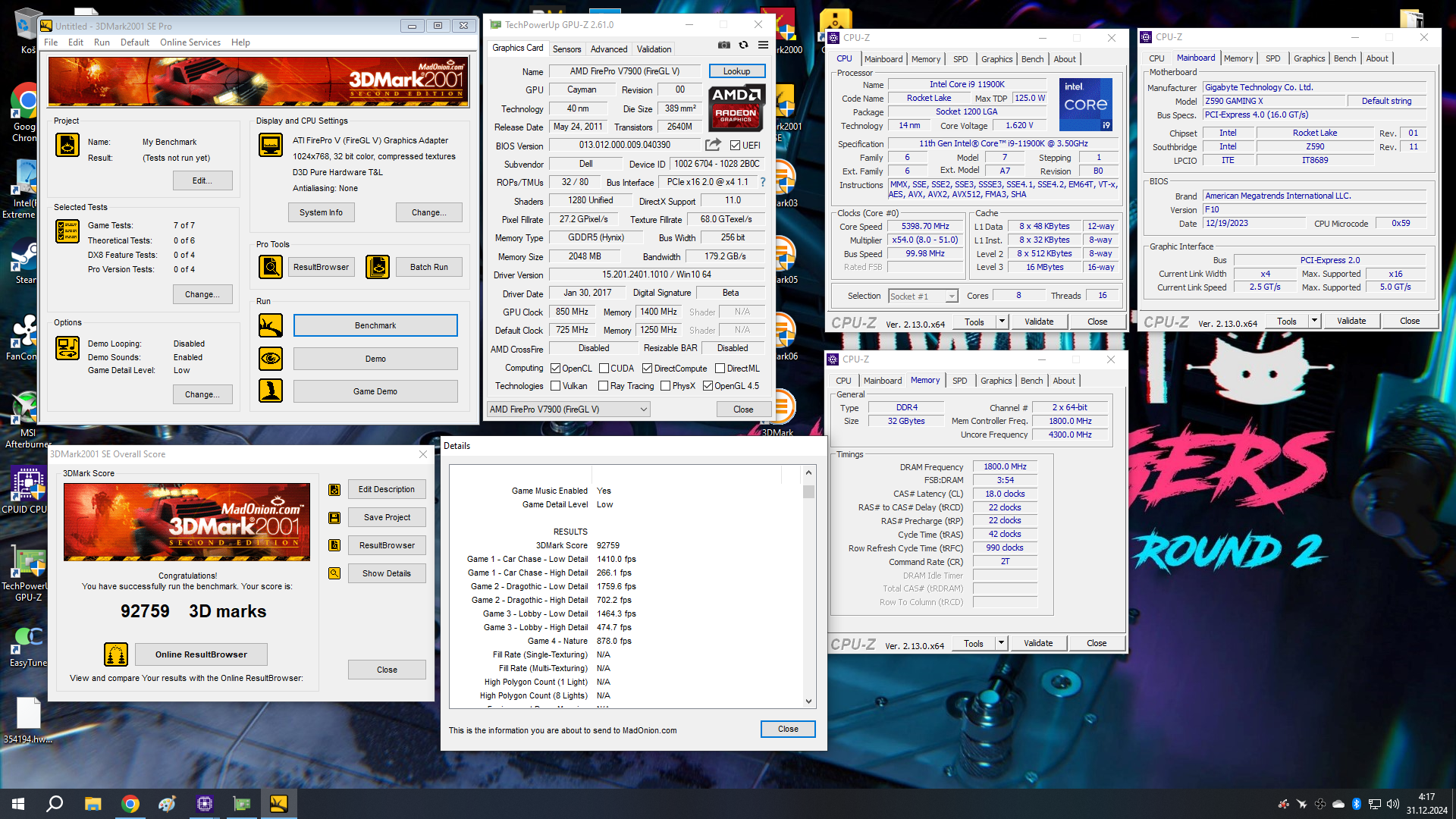Click Edit Description icon in score dialog
The height and width of the screenshot is (819, 1456).
(x=334, y=490)
